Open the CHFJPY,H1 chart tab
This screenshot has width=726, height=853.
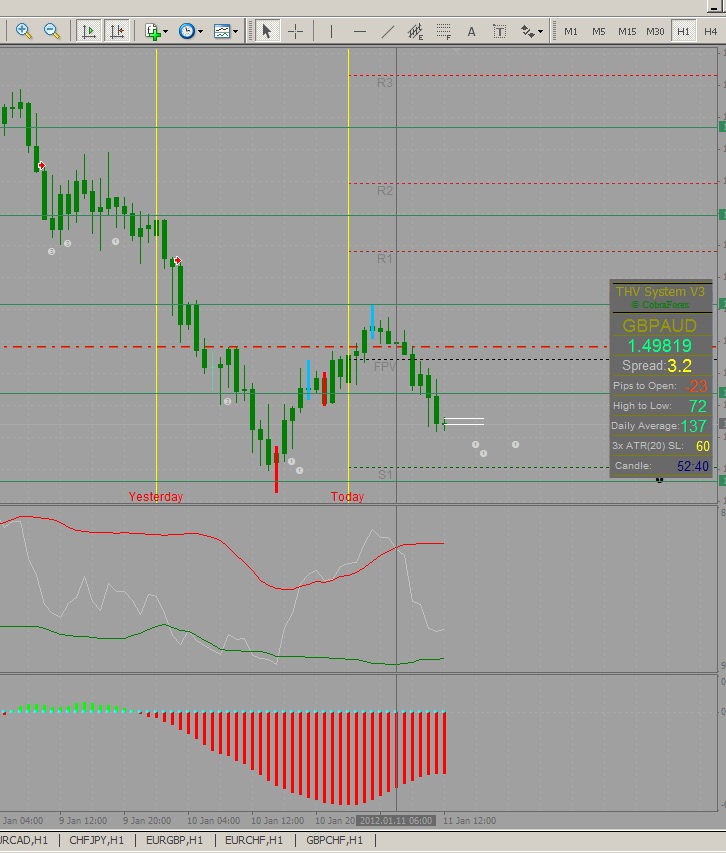pos(97,840)
